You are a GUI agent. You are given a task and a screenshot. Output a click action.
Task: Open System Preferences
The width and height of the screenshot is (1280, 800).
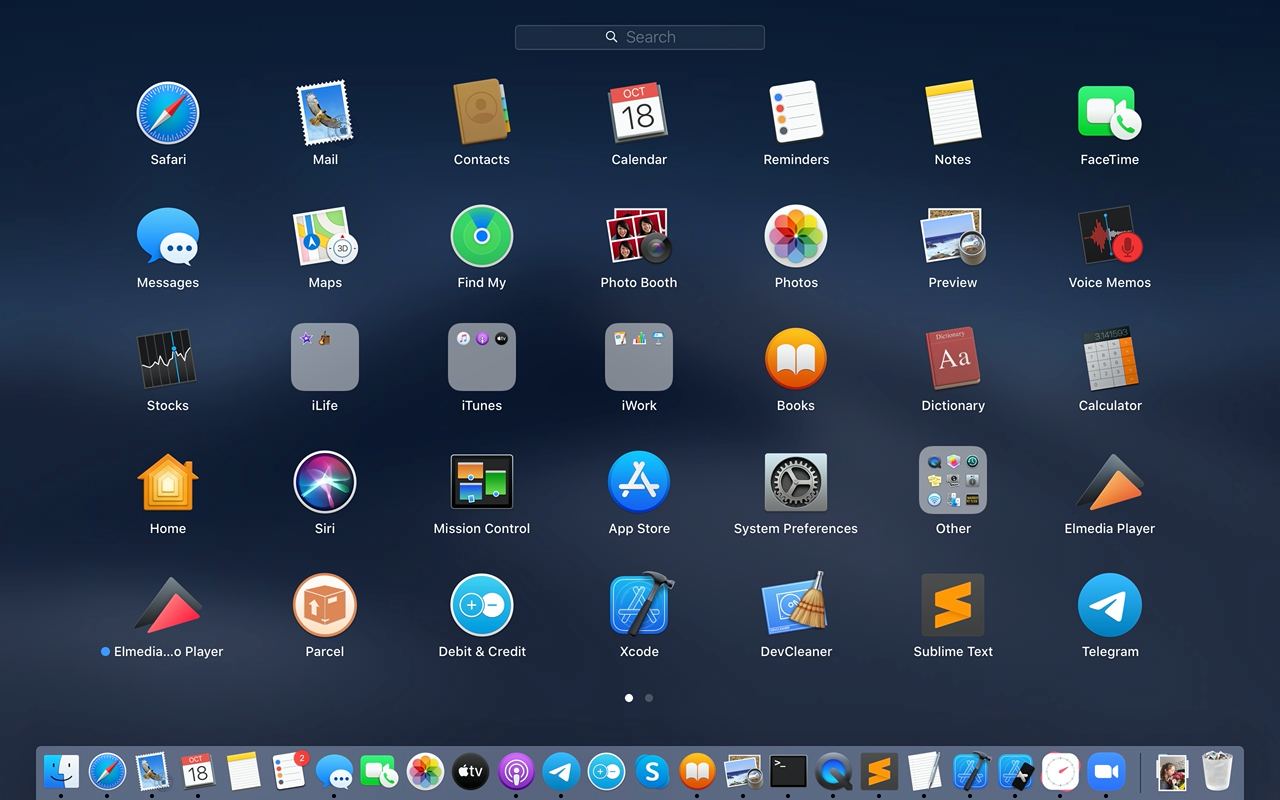(x=796, y=482)
